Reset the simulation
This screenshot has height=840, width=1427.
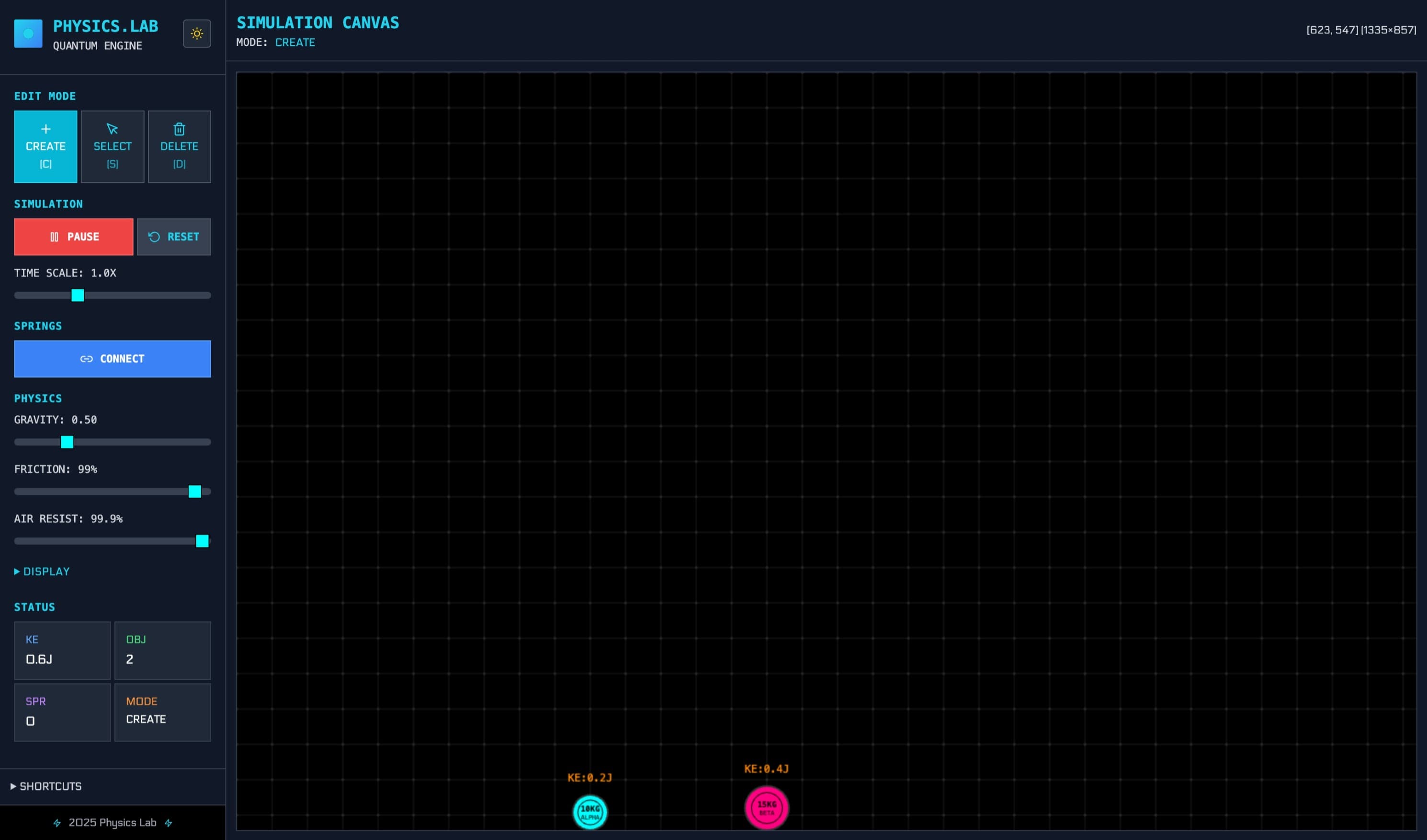point(174,237)
